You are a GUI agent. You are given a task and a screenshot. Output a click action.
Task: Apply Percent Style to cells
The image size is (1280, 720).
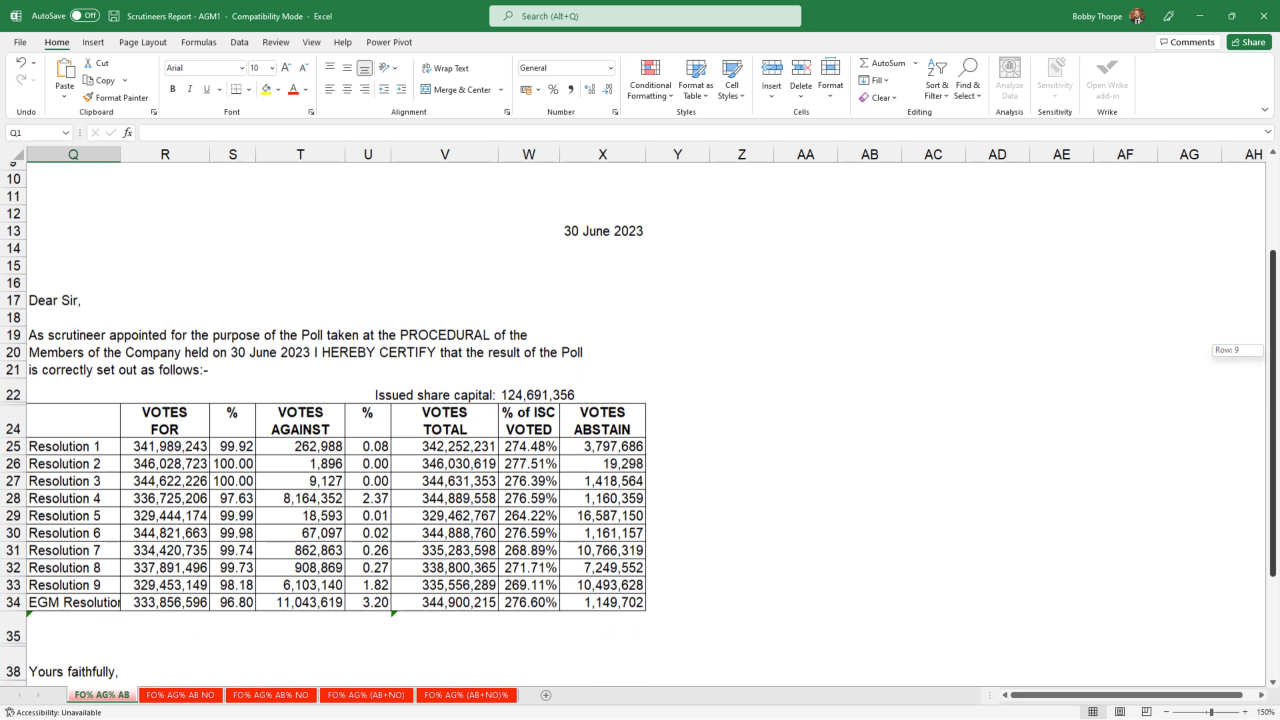tap(553, 89)
